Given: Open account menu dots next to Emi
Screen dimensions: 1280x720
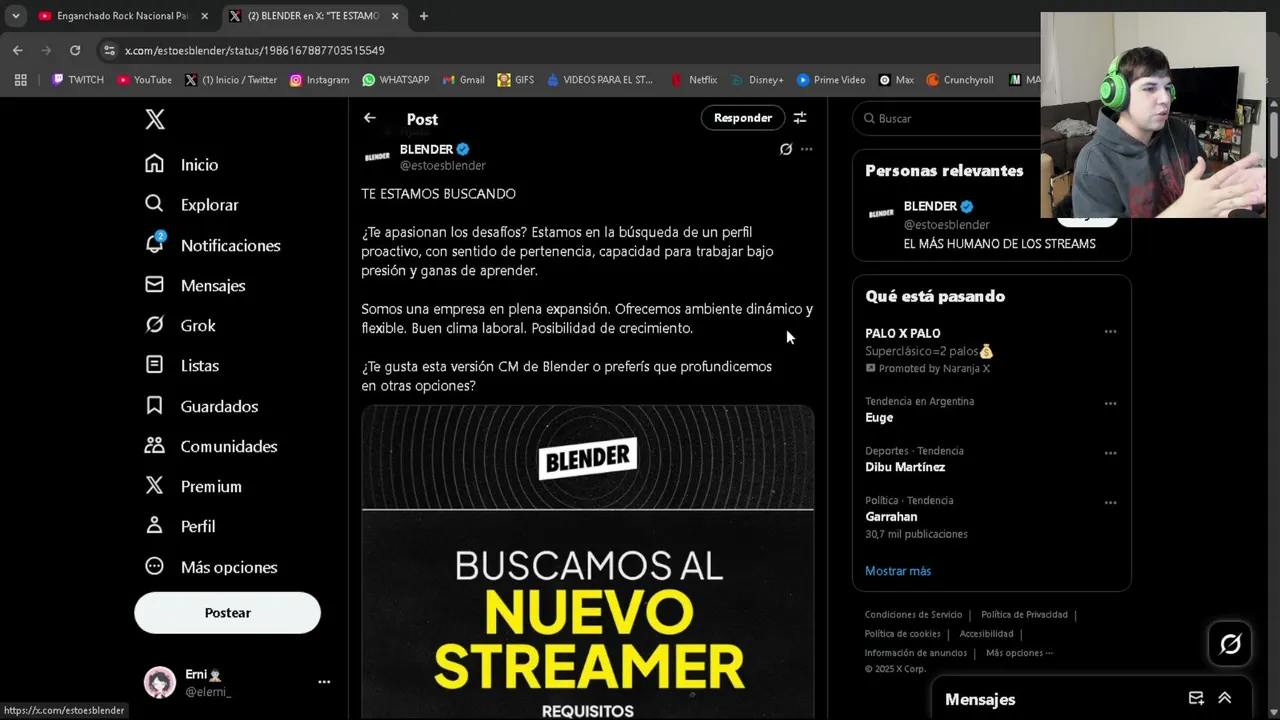Looking at the screenshot, I should 324,682.
